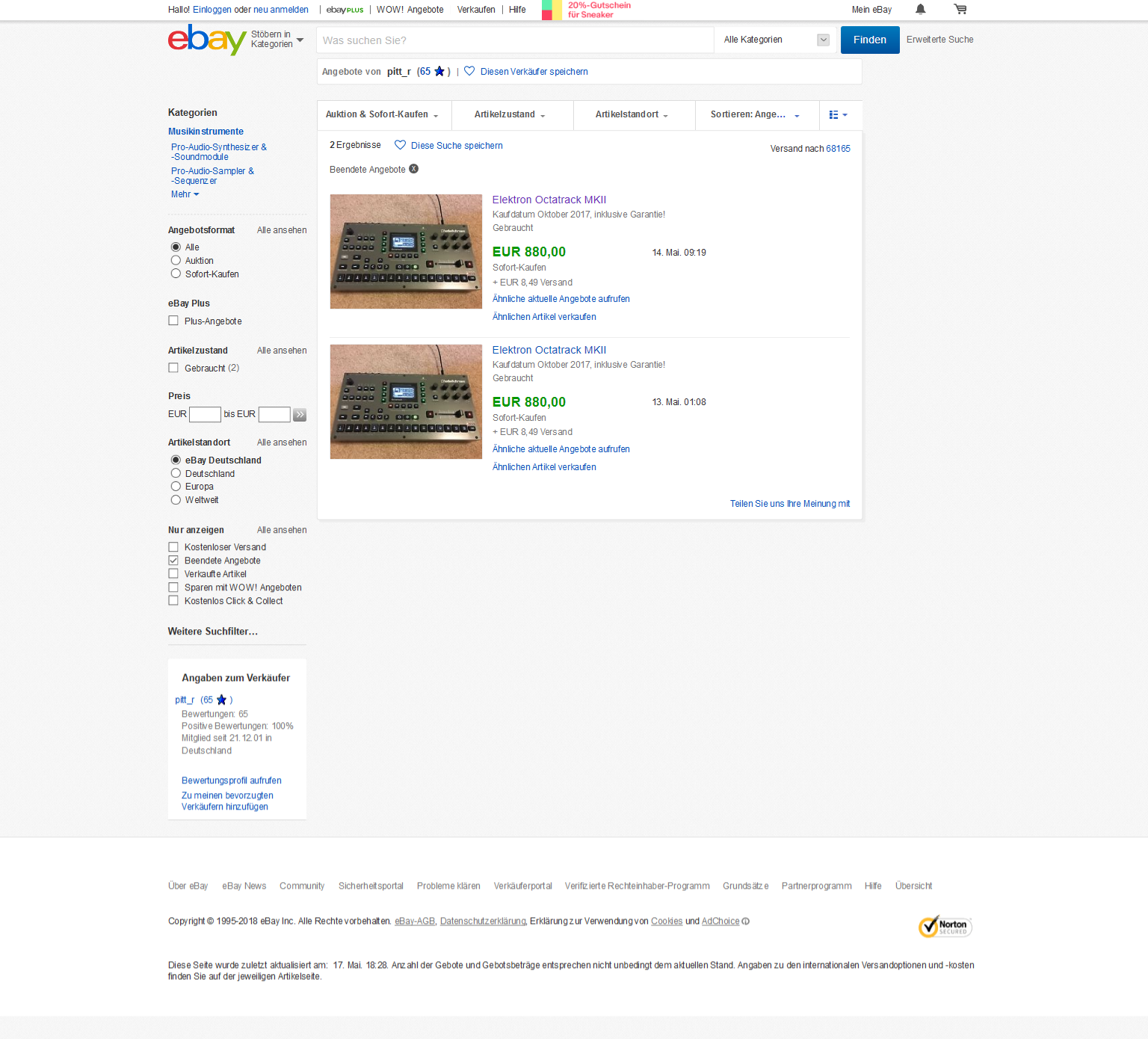Select the Auktion radio button

[x=176, y=261]
